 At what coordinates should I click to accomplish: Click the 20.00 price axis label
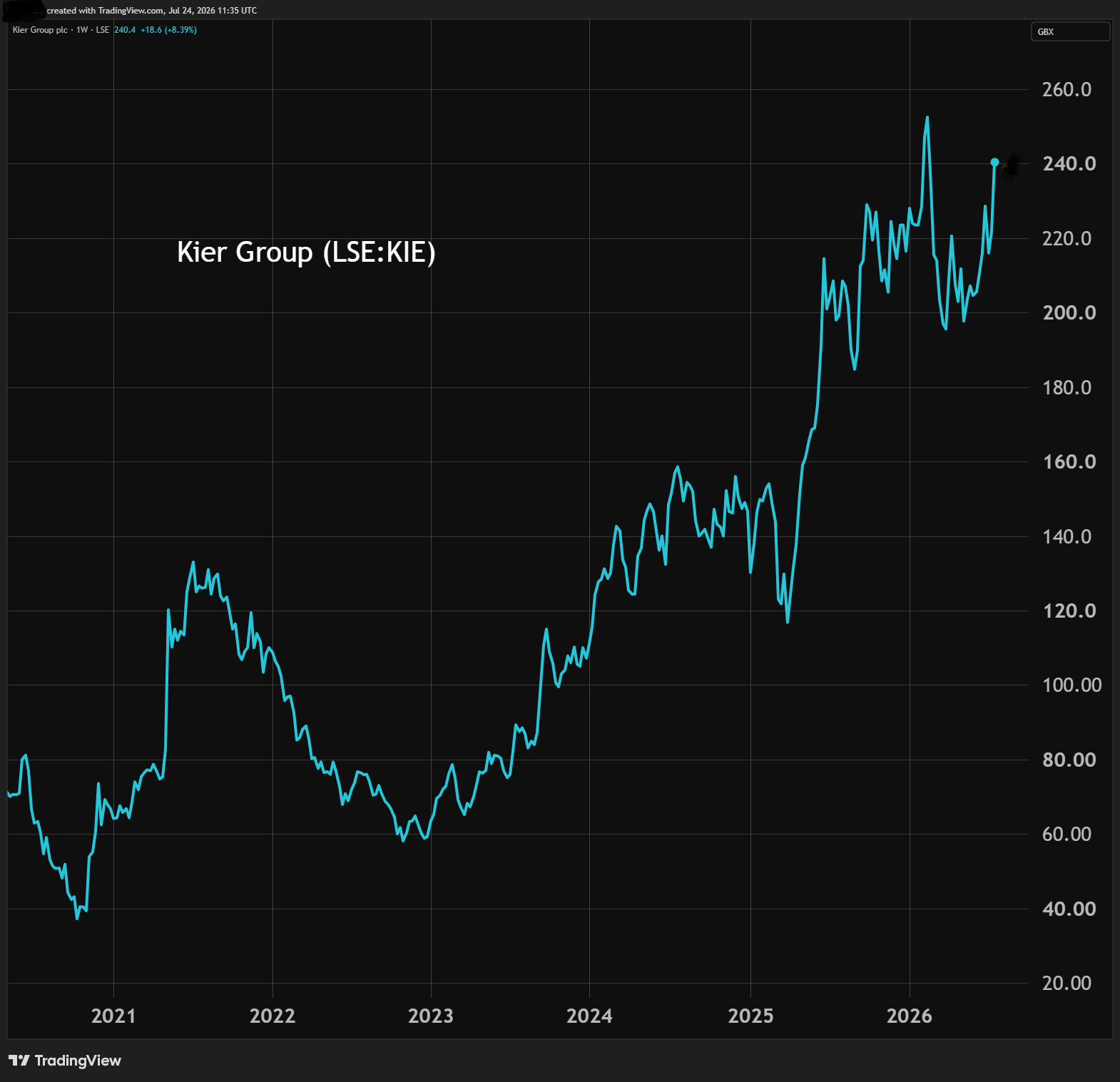tap(1066, 983)
